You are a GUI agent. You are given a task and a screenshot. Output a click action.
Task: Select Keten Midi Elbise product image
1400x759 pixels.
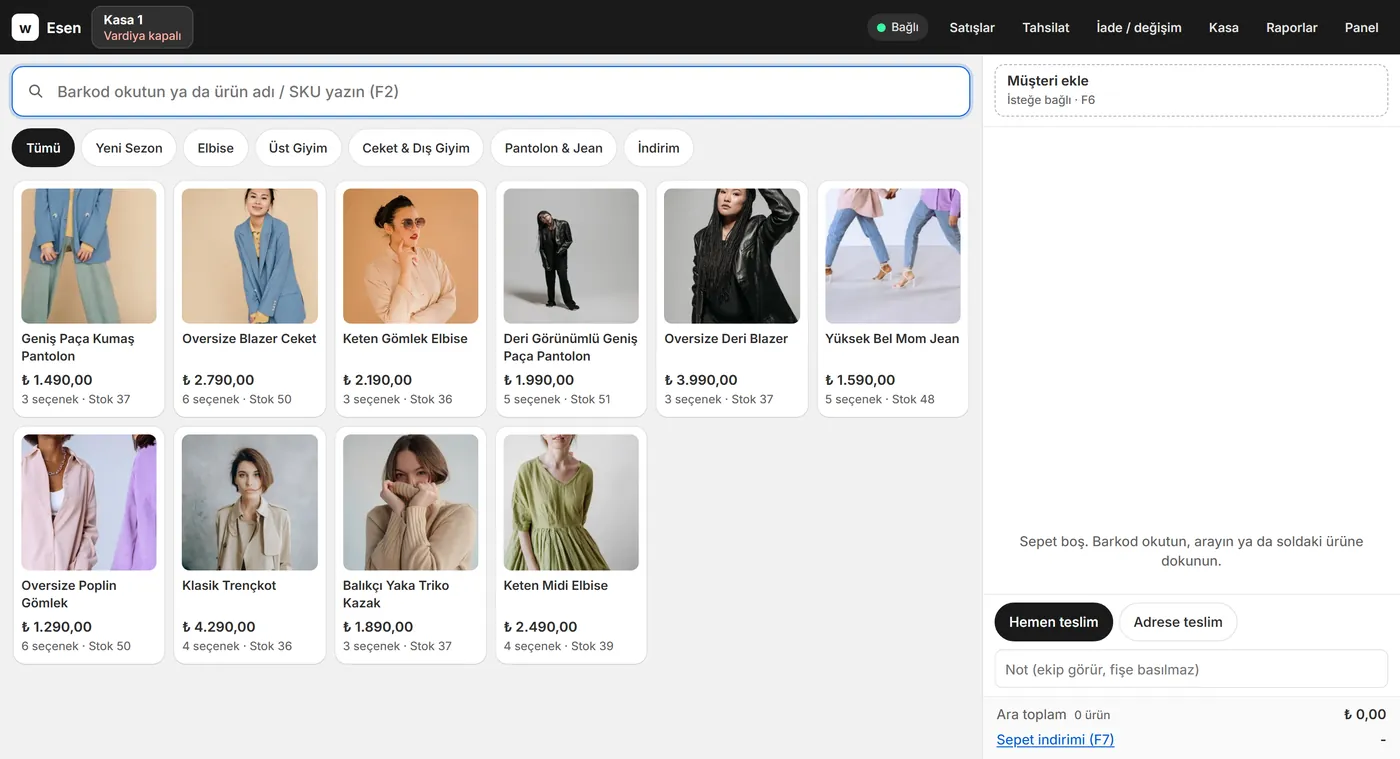click(x=571, y=502)
